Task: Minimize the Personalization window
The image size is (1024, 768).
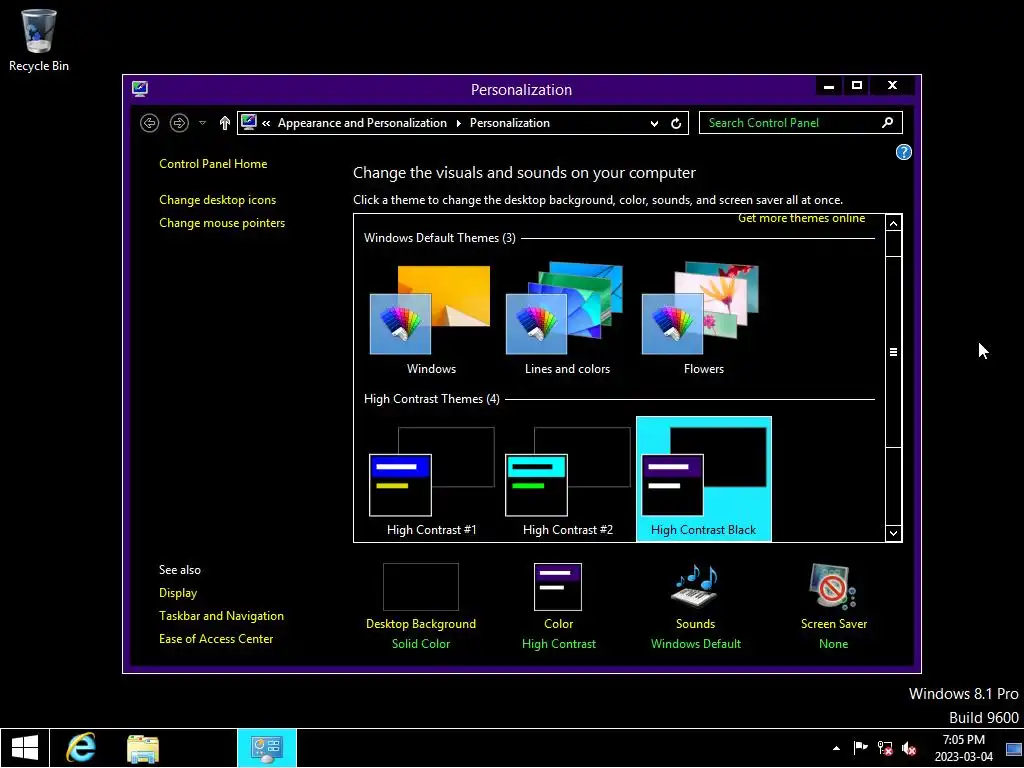Action: [x=829, y=86]
